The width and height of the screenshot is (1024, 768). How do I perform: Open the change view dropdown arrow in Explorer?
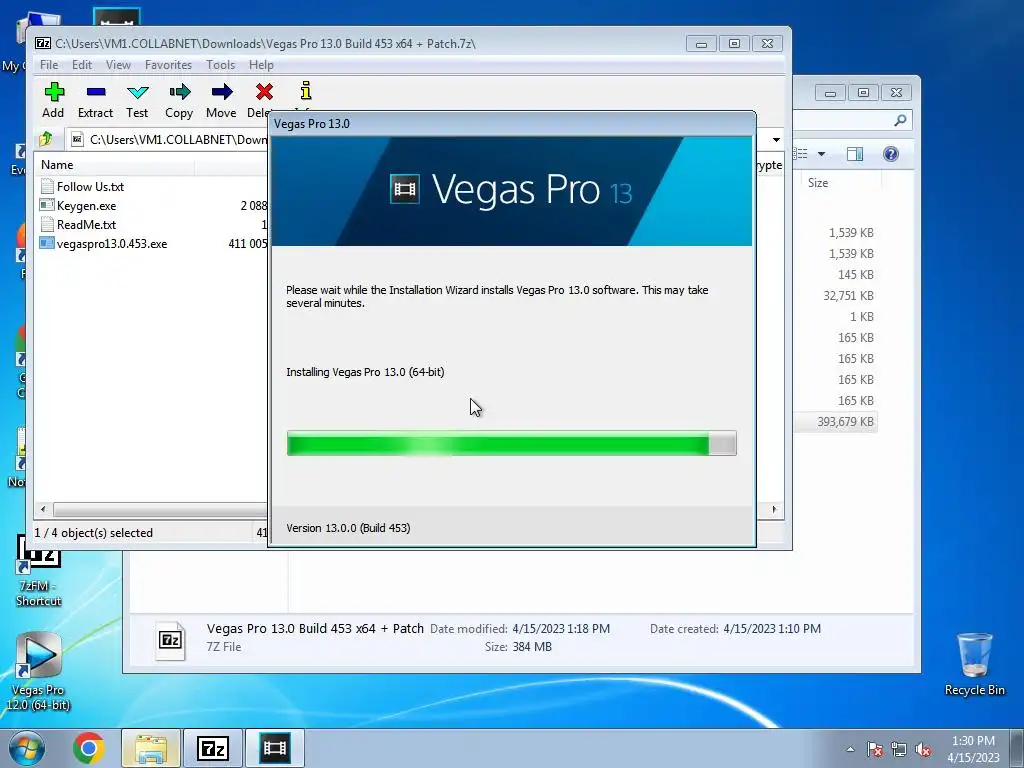click(822, 154)
